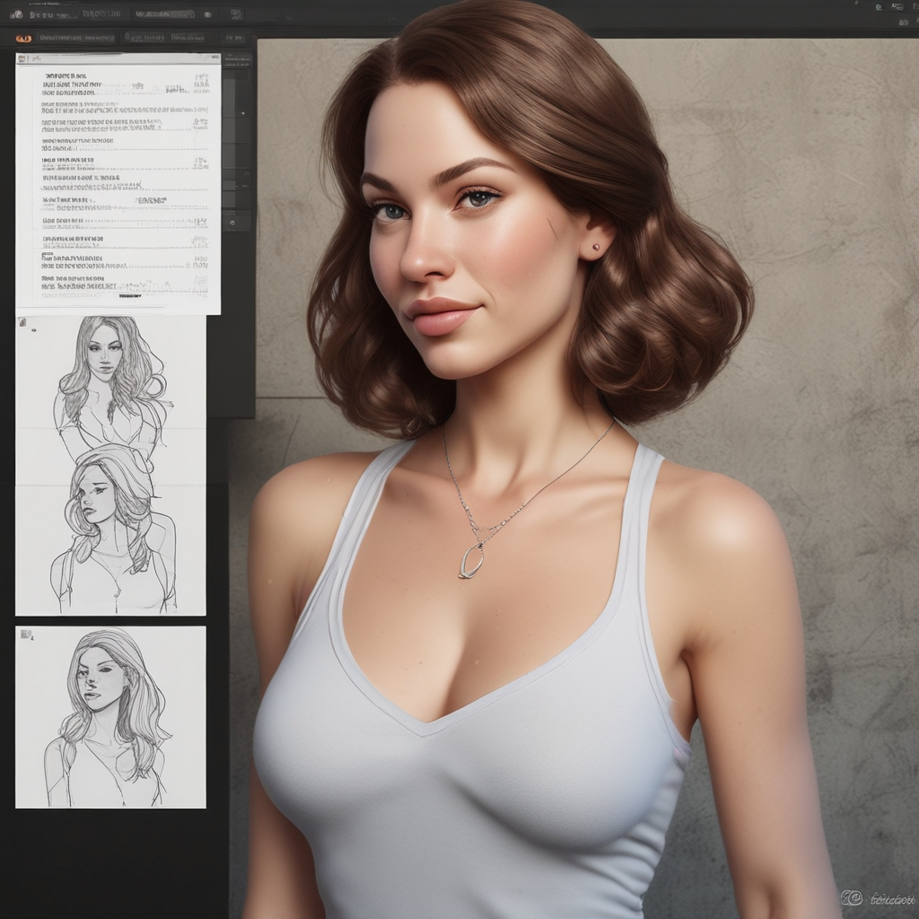
Task: Click the first heading line in the text document
Action: pyautogui.click(x=63, y=75)
